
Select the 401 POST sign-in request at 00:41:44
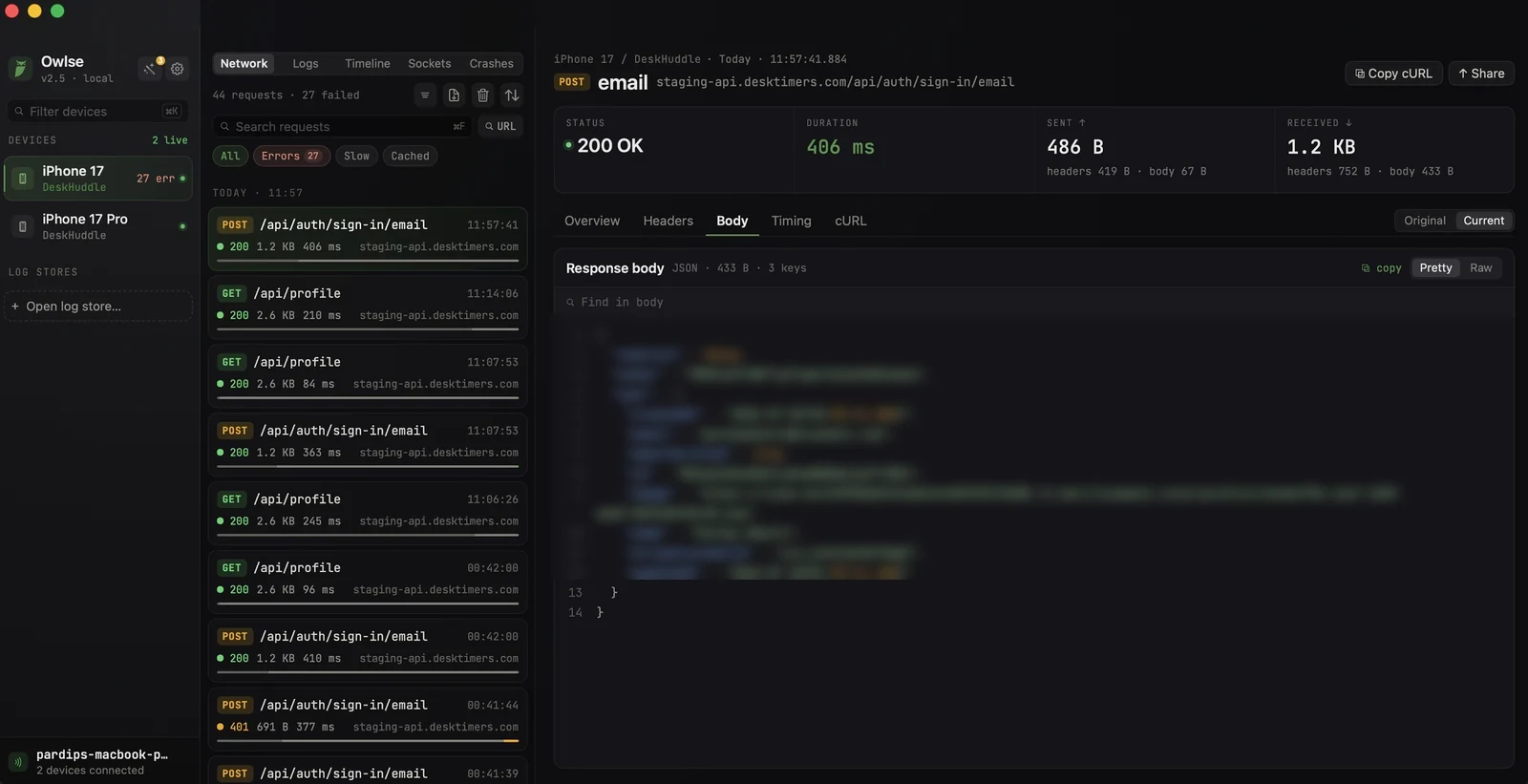[x=368, y=719]
